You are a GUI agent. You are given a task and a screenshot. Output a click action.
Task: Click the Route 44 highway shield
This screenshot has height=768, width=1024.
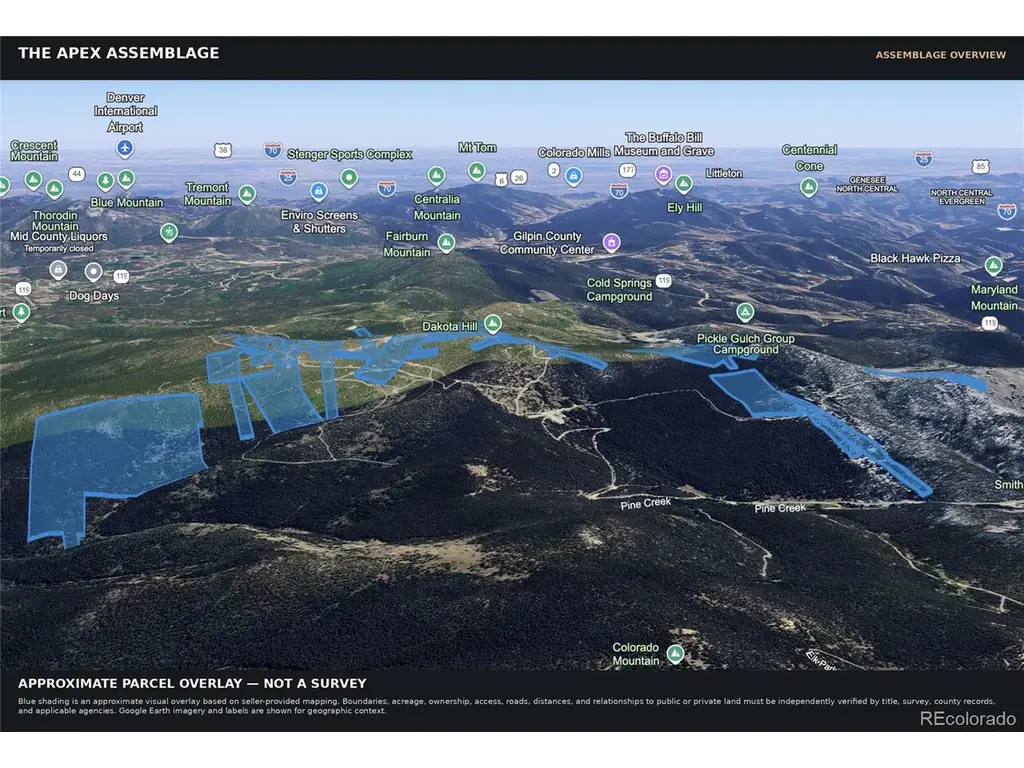(x=77, y=174)
